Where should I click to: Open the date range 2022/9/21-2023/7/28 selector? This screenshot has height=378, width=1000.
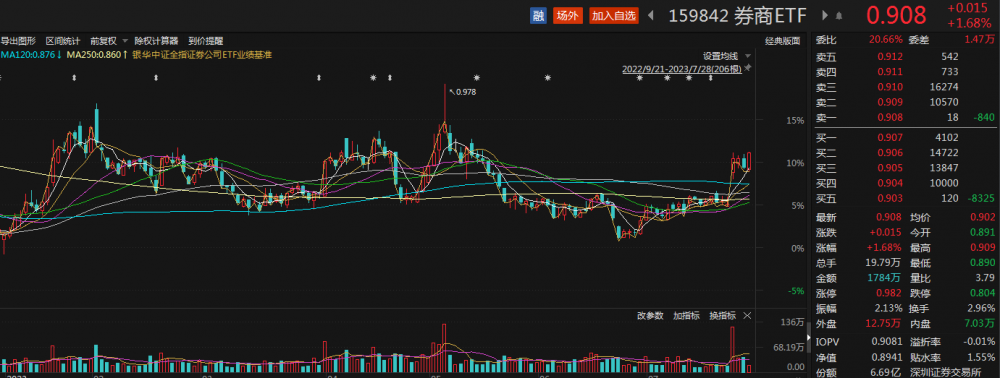[682, 69]
